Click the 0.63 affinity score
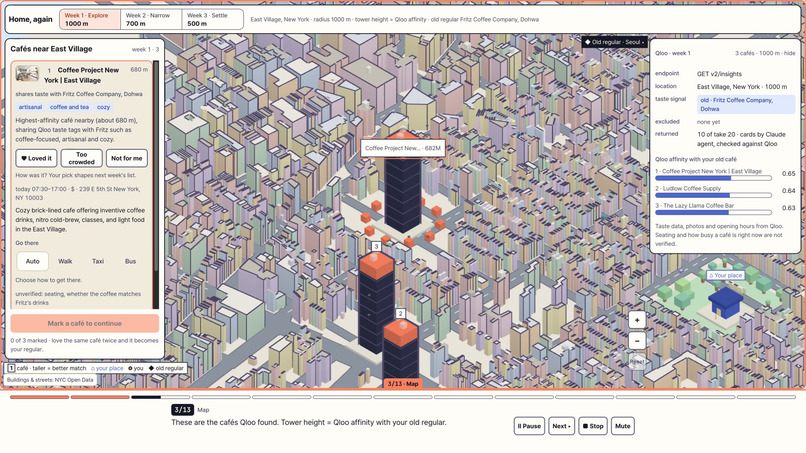 pyautogui.click(x=789, y=208)
